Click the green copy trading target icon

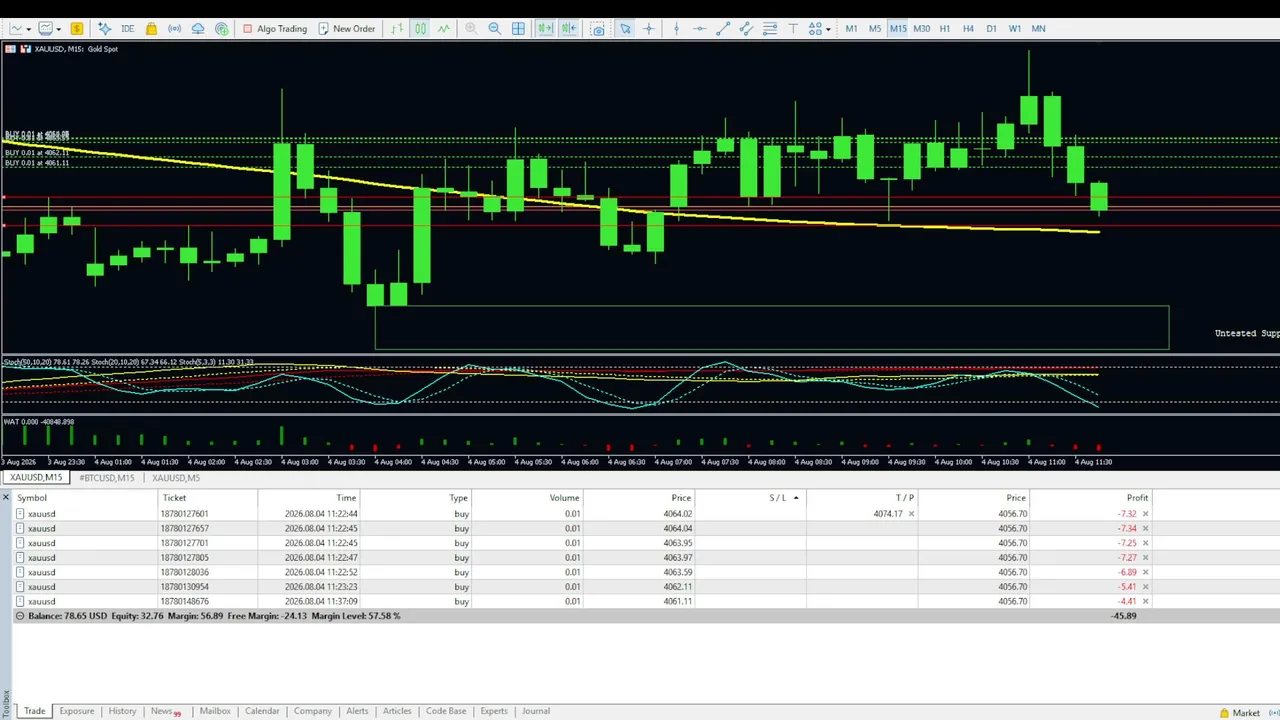click(x=221, y=29)
